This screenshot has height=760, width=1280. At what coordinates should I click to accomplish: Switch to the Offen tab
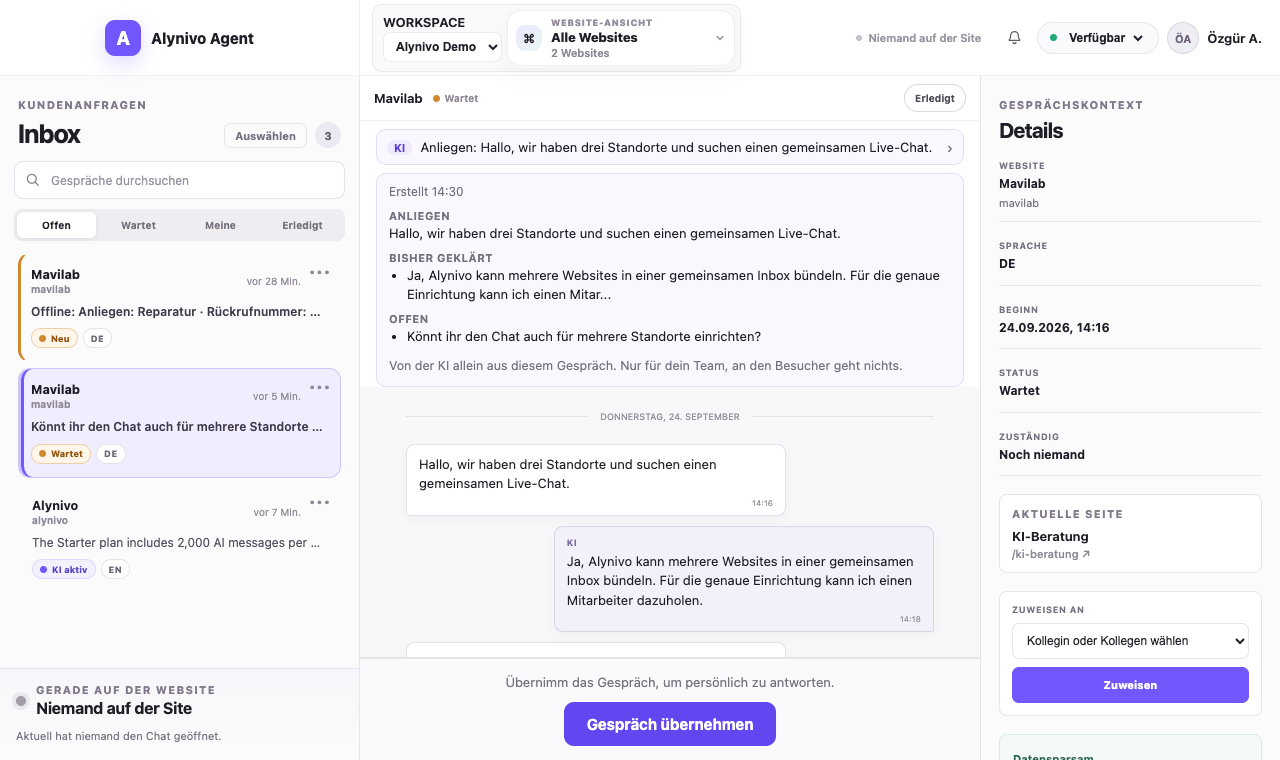coord(56,225)
